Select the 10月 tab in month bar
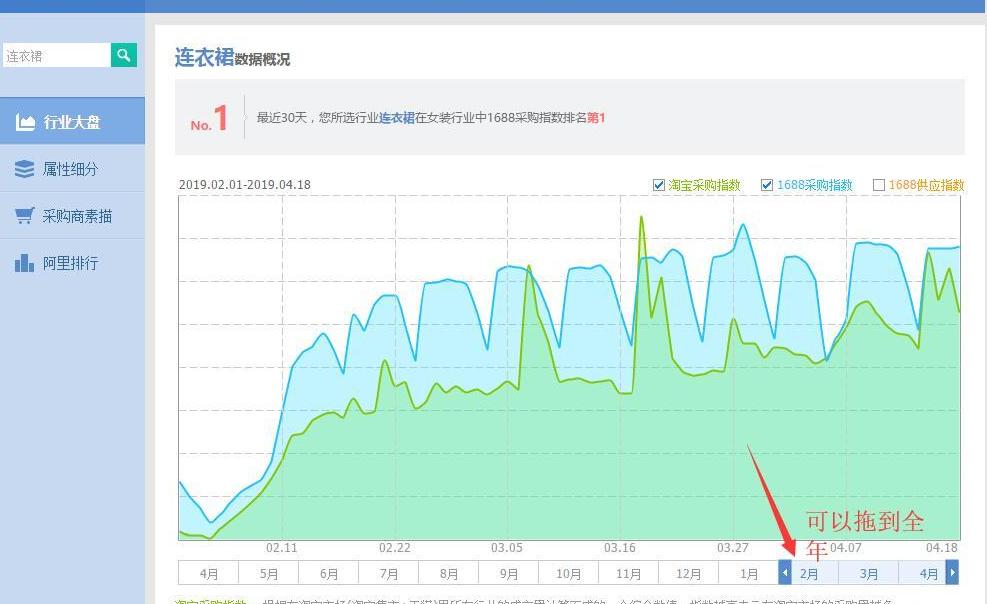987x604 pixels. click(568, 572)
